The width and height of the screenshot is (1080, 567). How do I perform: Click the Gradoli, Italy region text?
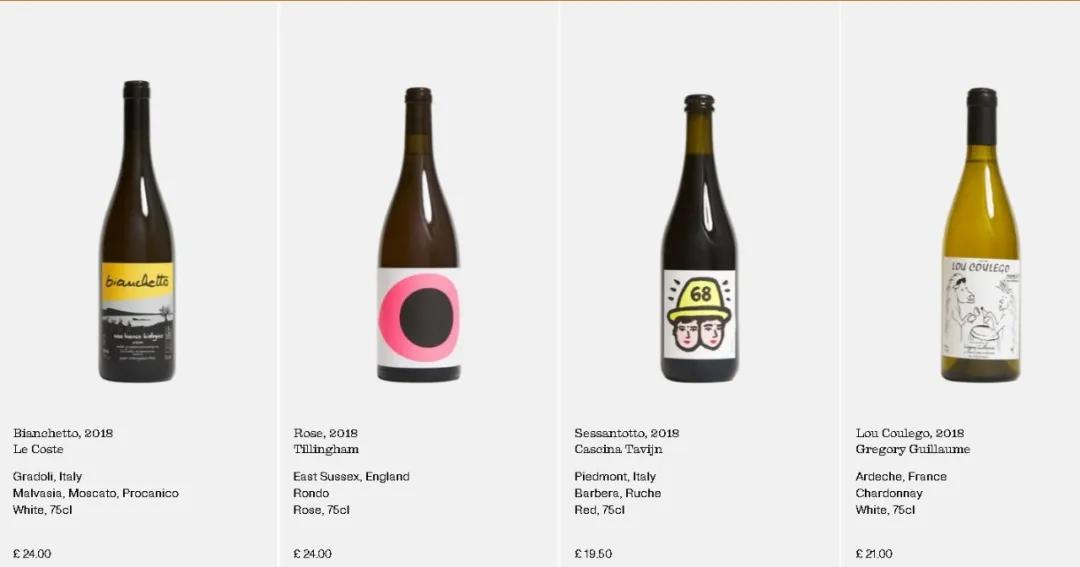coord(47,476)
